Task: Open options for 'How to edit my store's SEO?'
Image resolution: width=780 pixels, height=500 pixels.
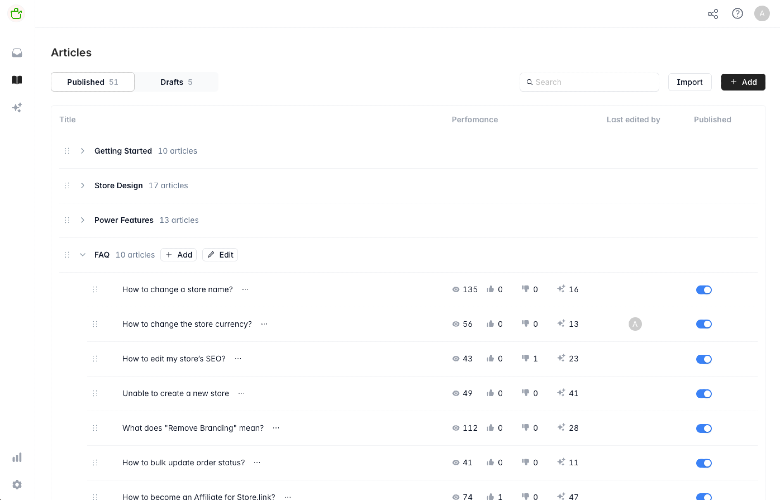Action: [238, 359]
